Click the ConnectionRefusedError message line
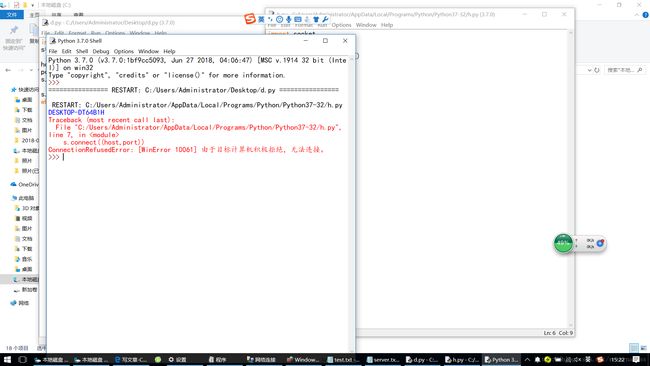Screen dimensions: 650x366 coord(186,150)
